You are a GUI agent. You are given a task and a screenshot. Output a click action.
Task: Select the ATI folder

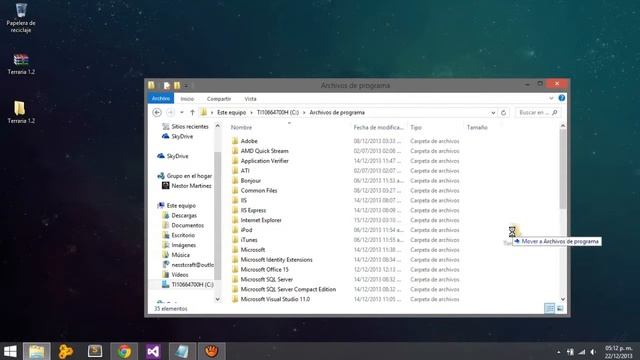(240, 171)
